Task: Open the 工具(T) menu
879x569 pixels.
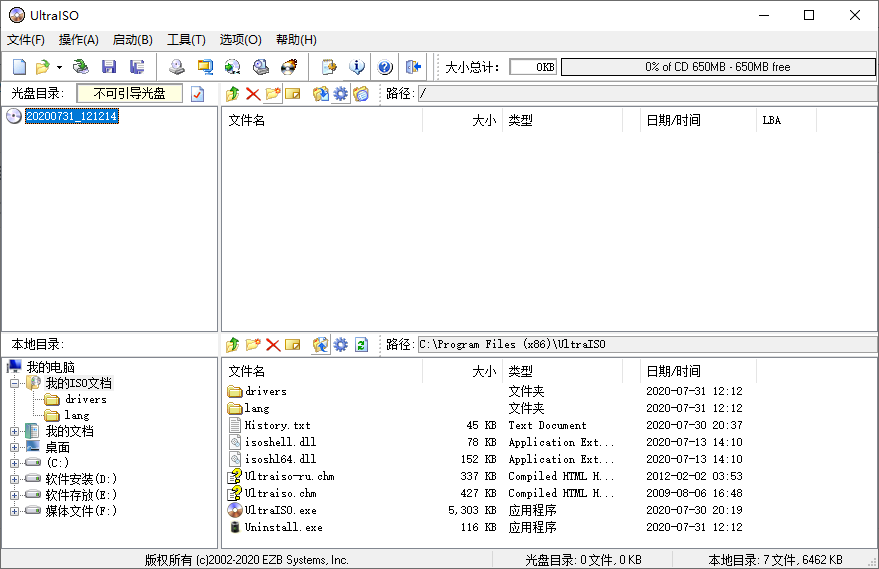Action: [186, 40]
